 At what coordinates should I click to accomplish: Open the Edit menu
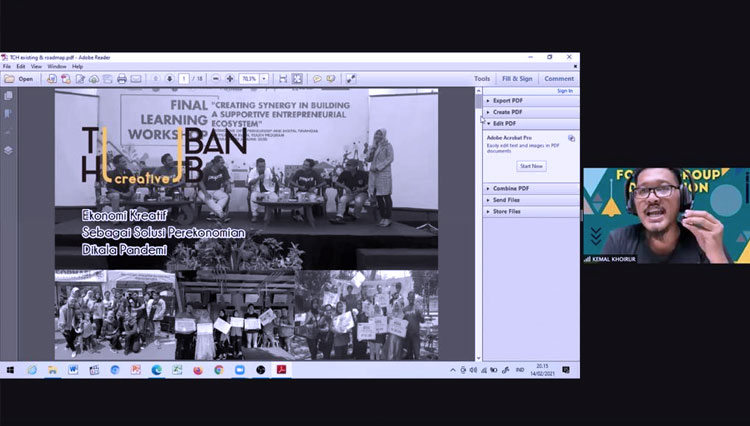coord(21,66)
